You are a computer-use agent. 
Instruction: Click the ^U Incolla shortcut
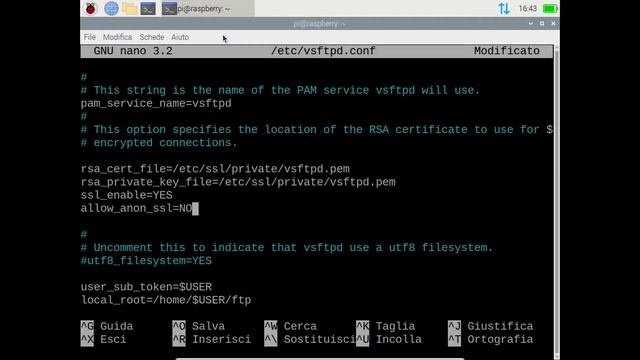pyautogui.click(x=389, y=339)
